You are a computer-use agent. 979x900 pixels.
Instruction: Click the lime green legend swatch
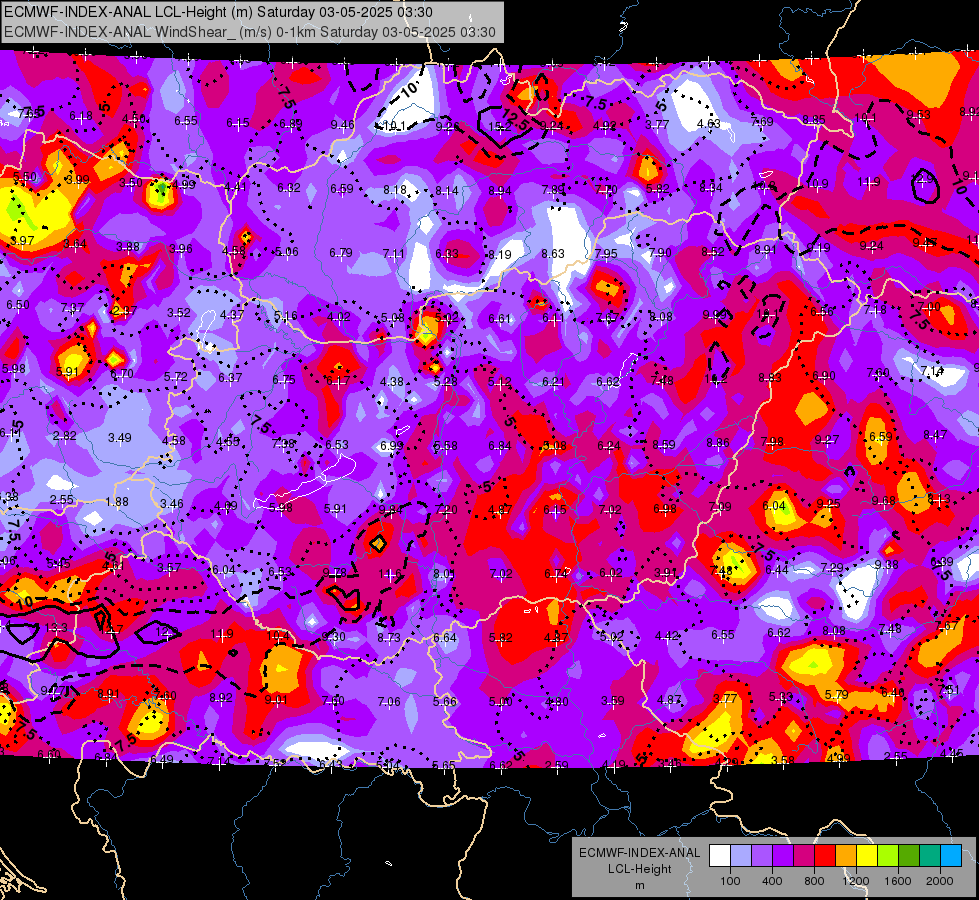click(888, 856)
